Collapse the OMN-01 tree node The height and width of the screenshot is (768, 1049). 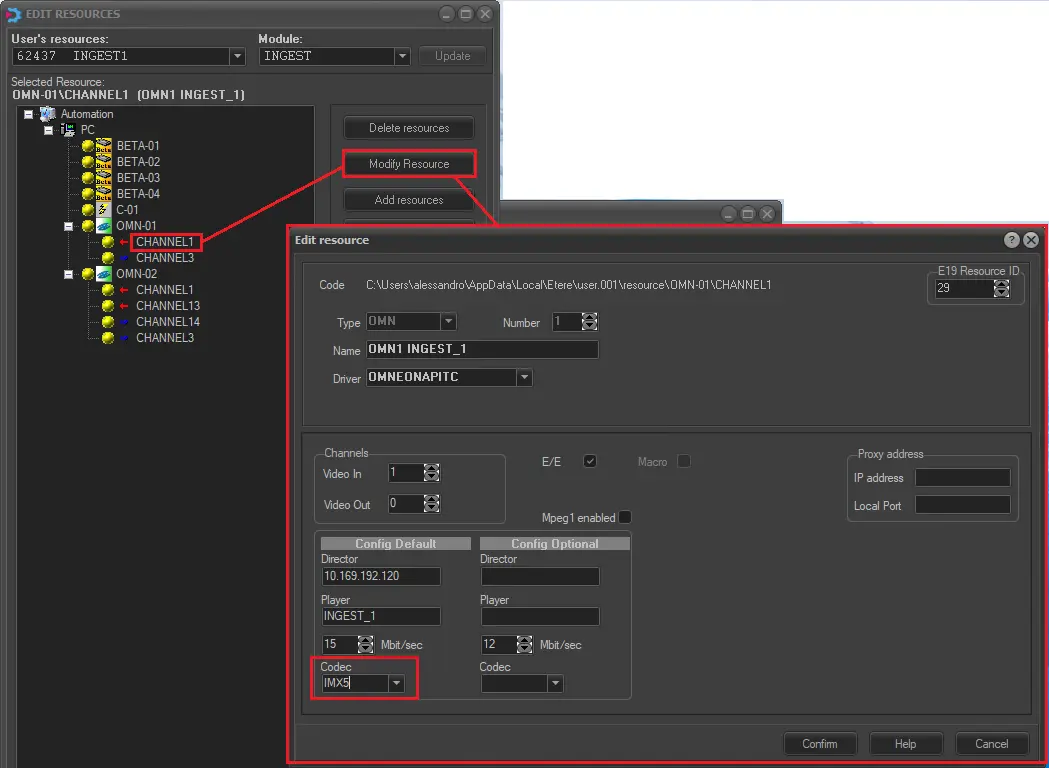point(69,226)
